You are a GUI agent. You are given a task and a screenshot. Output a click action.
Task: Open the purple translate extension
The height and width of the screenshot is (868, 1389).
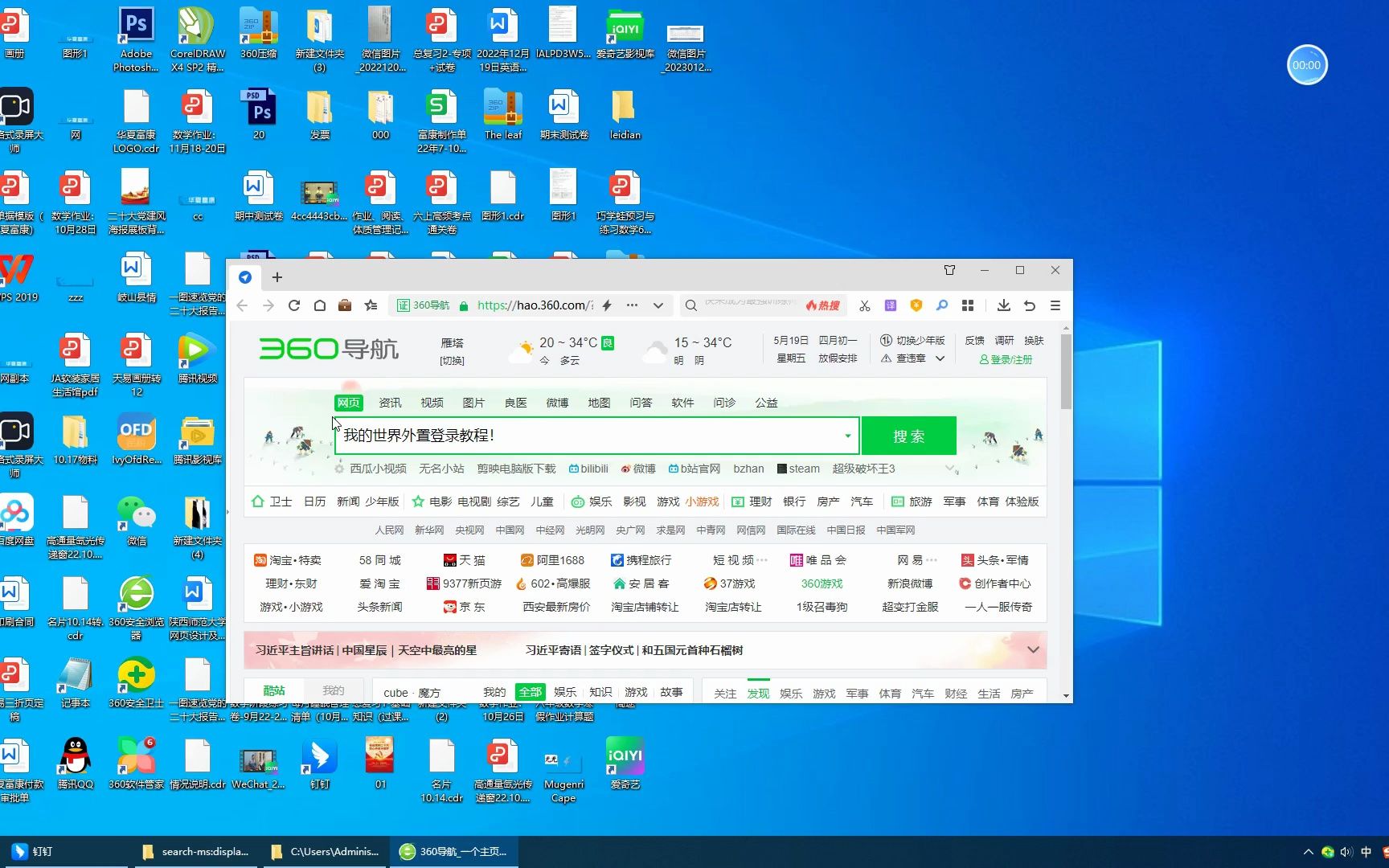891,305
